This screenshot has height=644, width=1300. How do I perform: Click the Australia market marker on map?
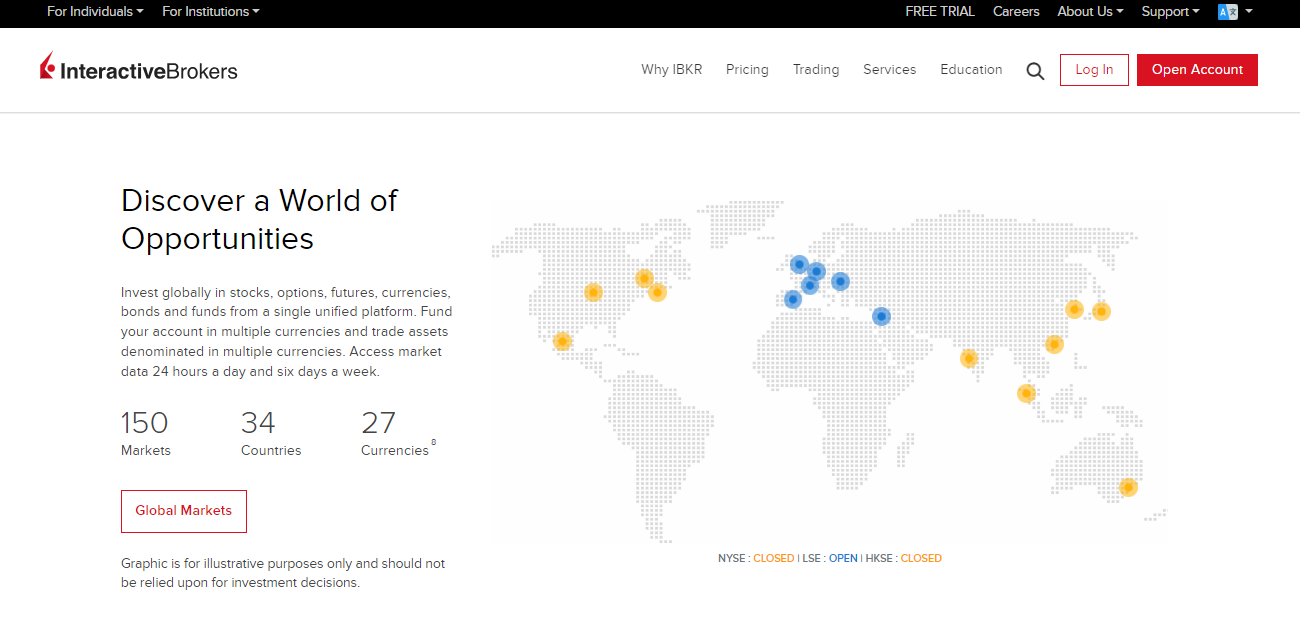coord(1128,488)
